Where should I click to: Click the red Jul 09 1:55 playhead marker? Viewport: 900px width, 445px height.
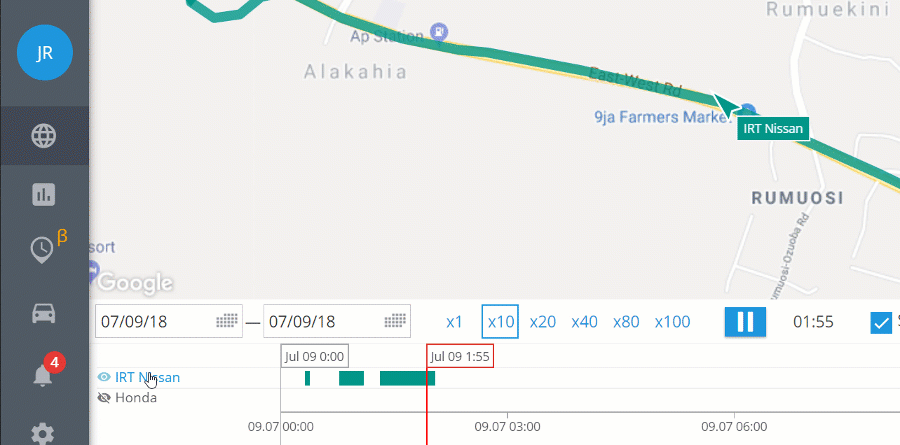[x=461, y=356]
